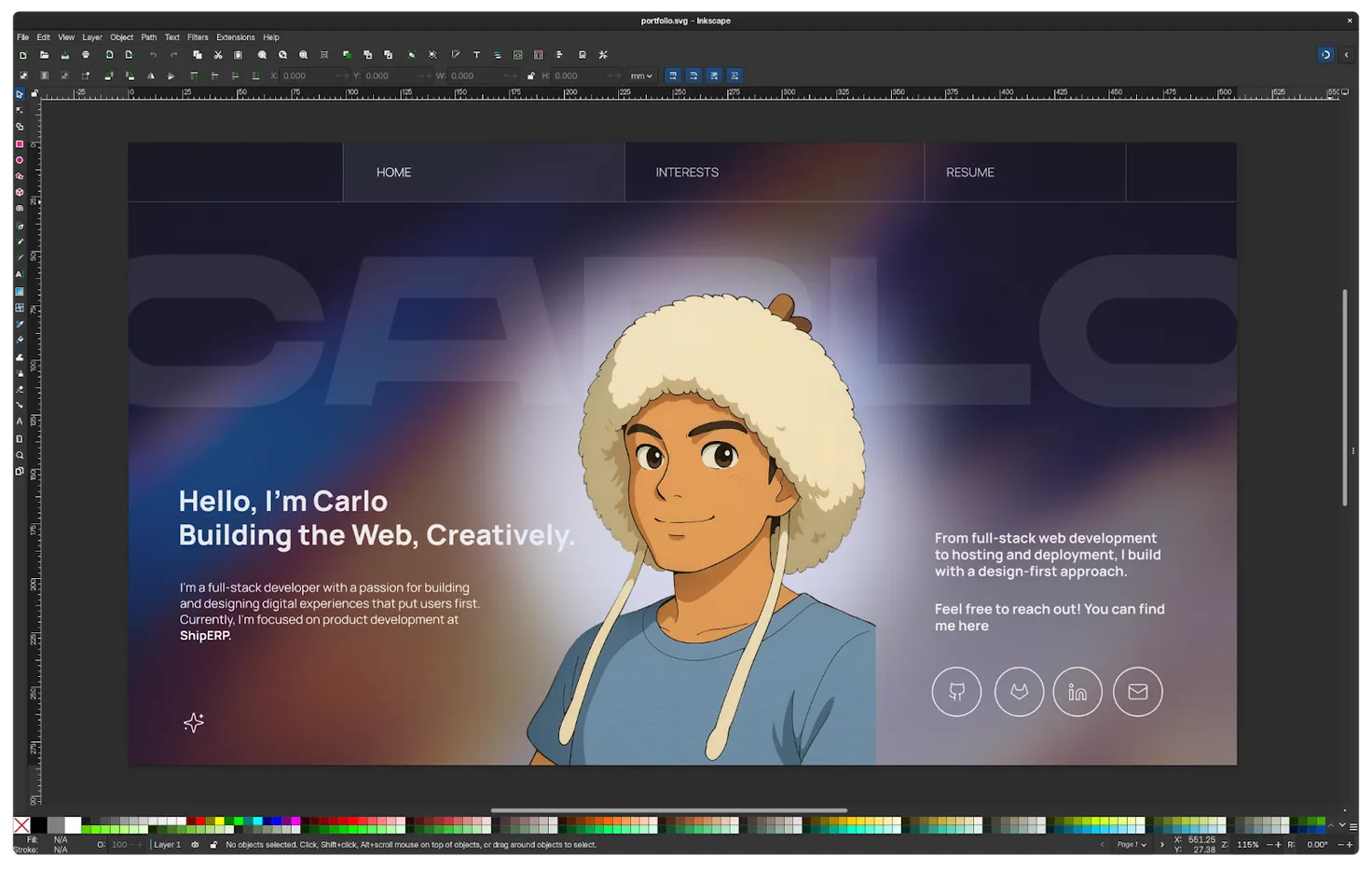This screenshot has height=869, width=1372.
Task: Select the Text tool in toolbox
Action: point(20,275)
